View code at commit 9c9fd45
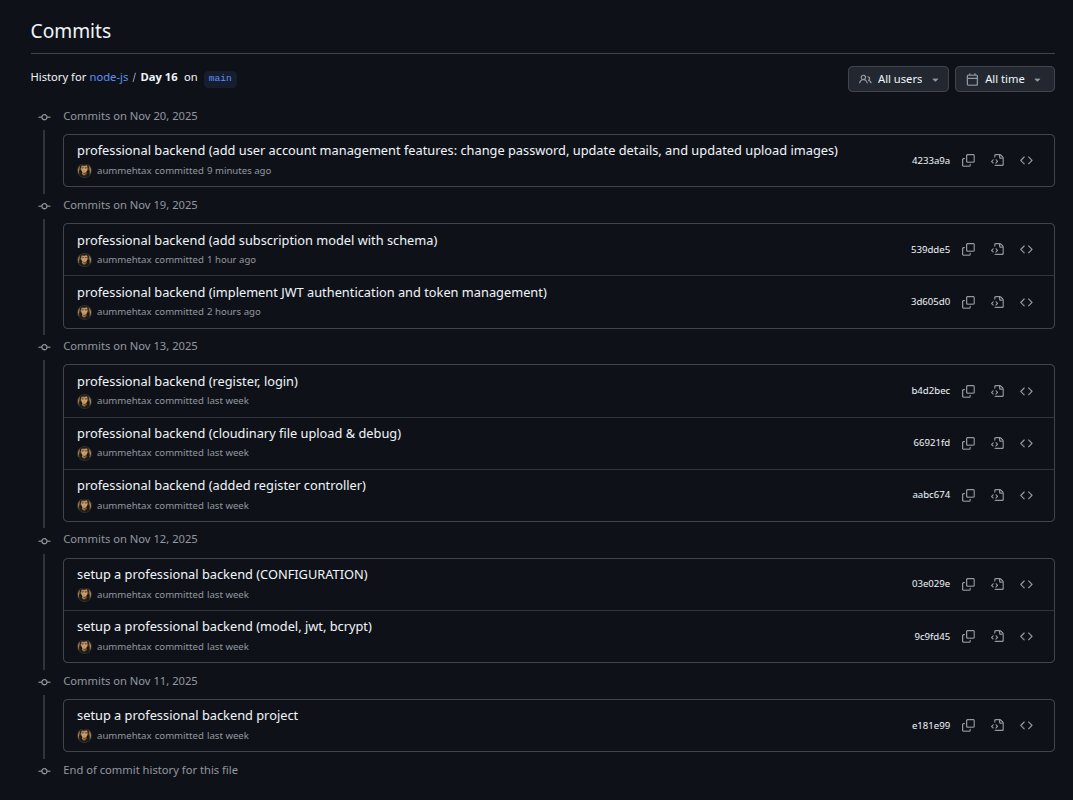The width and height of the screenshot is (1073, 800). pos(998,636)
